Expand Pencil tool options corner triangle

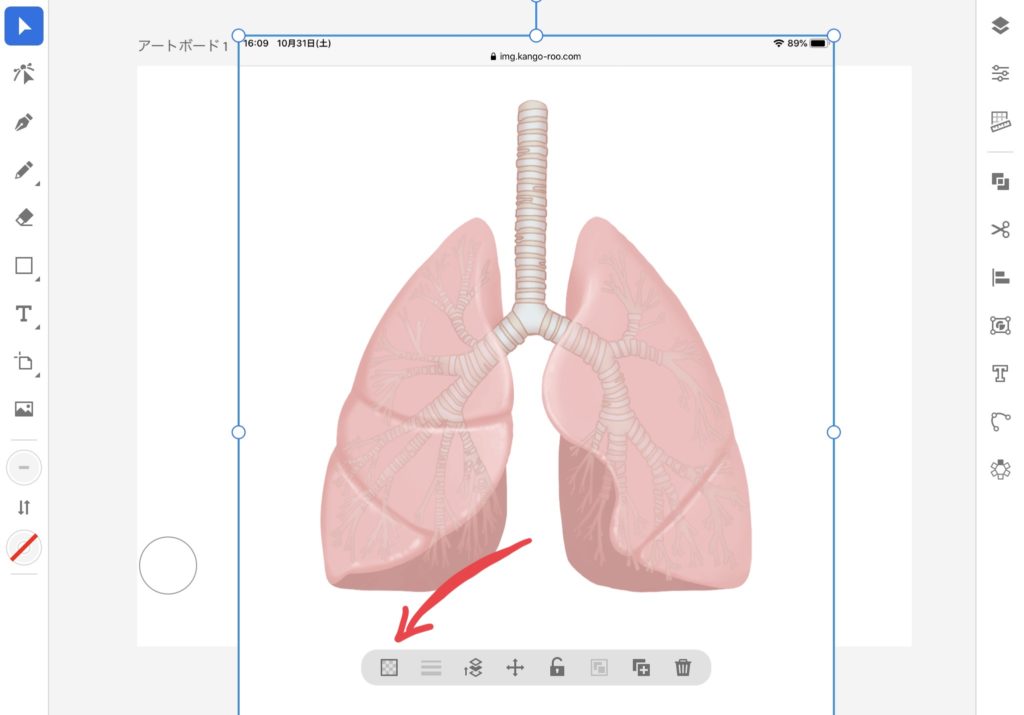pyautogui.click(x=38, y=183)
